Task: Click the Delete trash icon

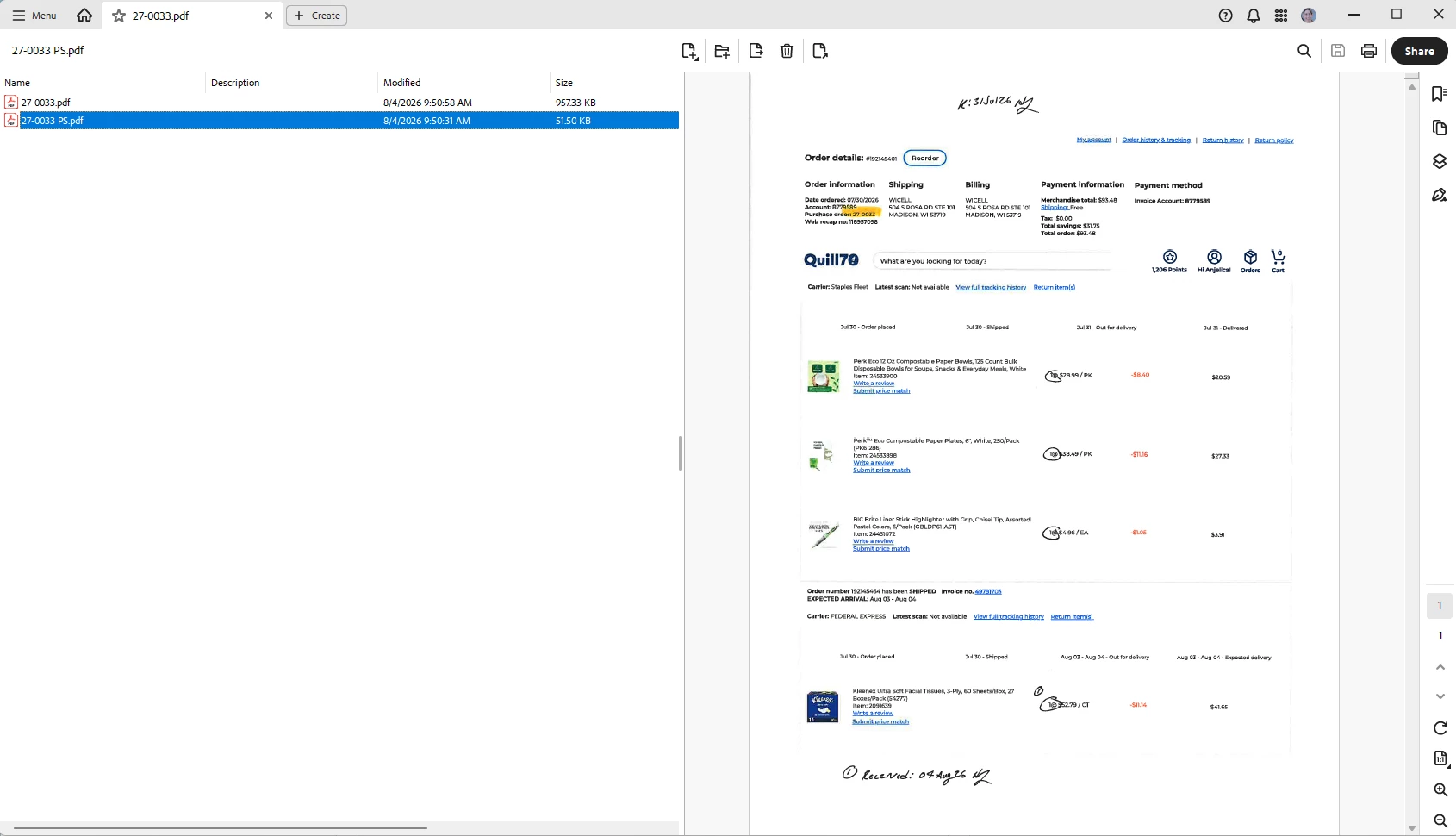Action: pyautogui.click(x=787, y=51)
